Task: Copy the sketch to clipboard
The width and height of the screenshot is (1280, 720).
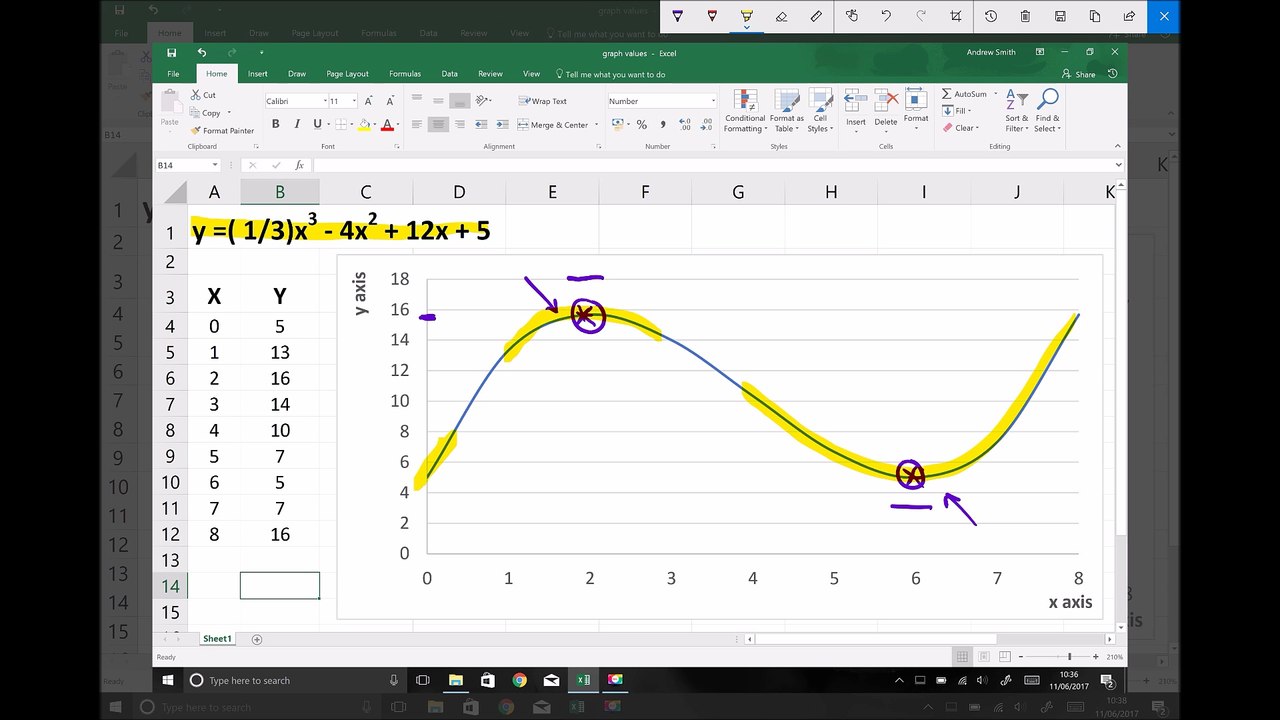Action: [x=1095, y=16]
